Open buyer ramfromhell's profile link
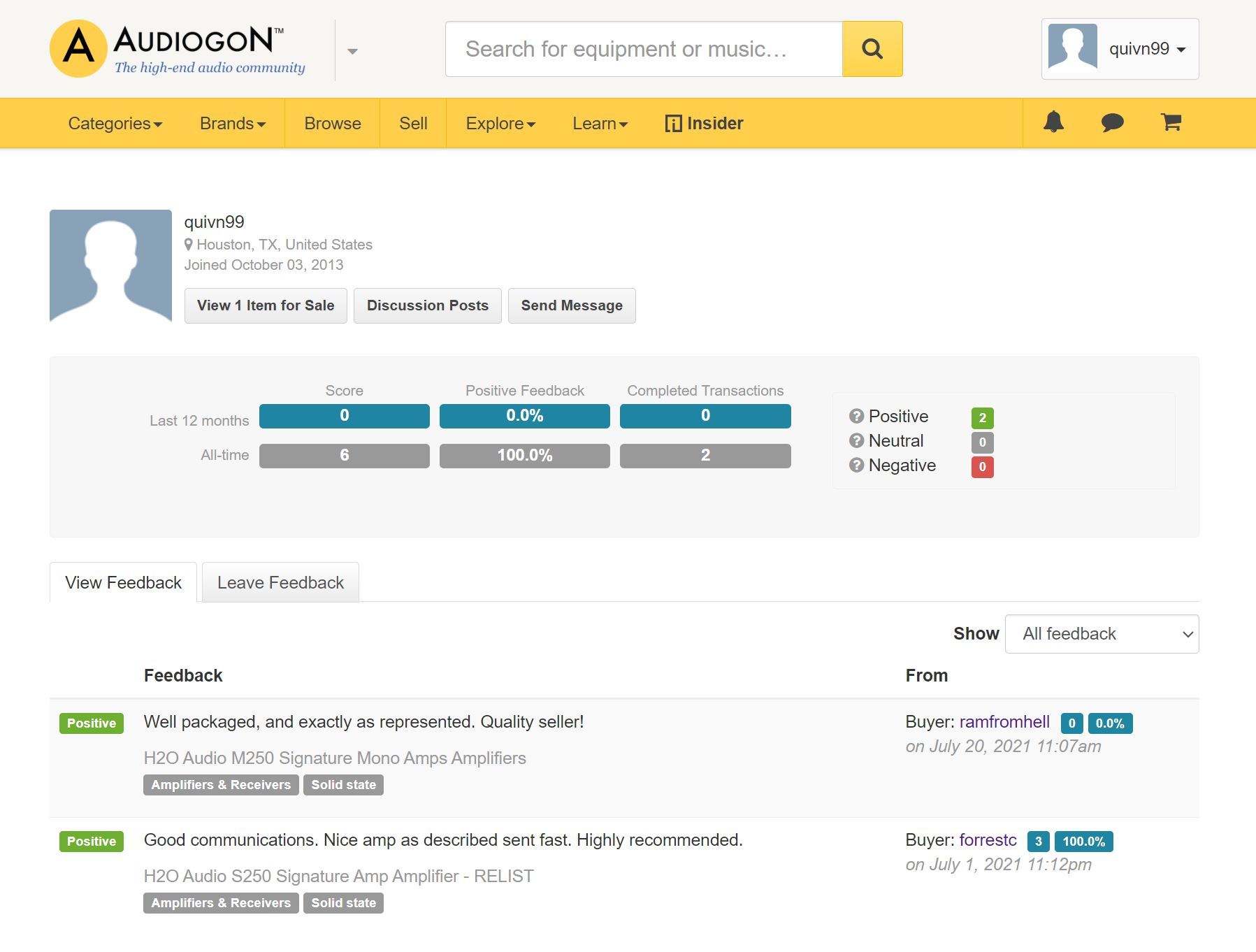The height and width of the screenshot is (952, 1256). click(x=1004, y=722)
